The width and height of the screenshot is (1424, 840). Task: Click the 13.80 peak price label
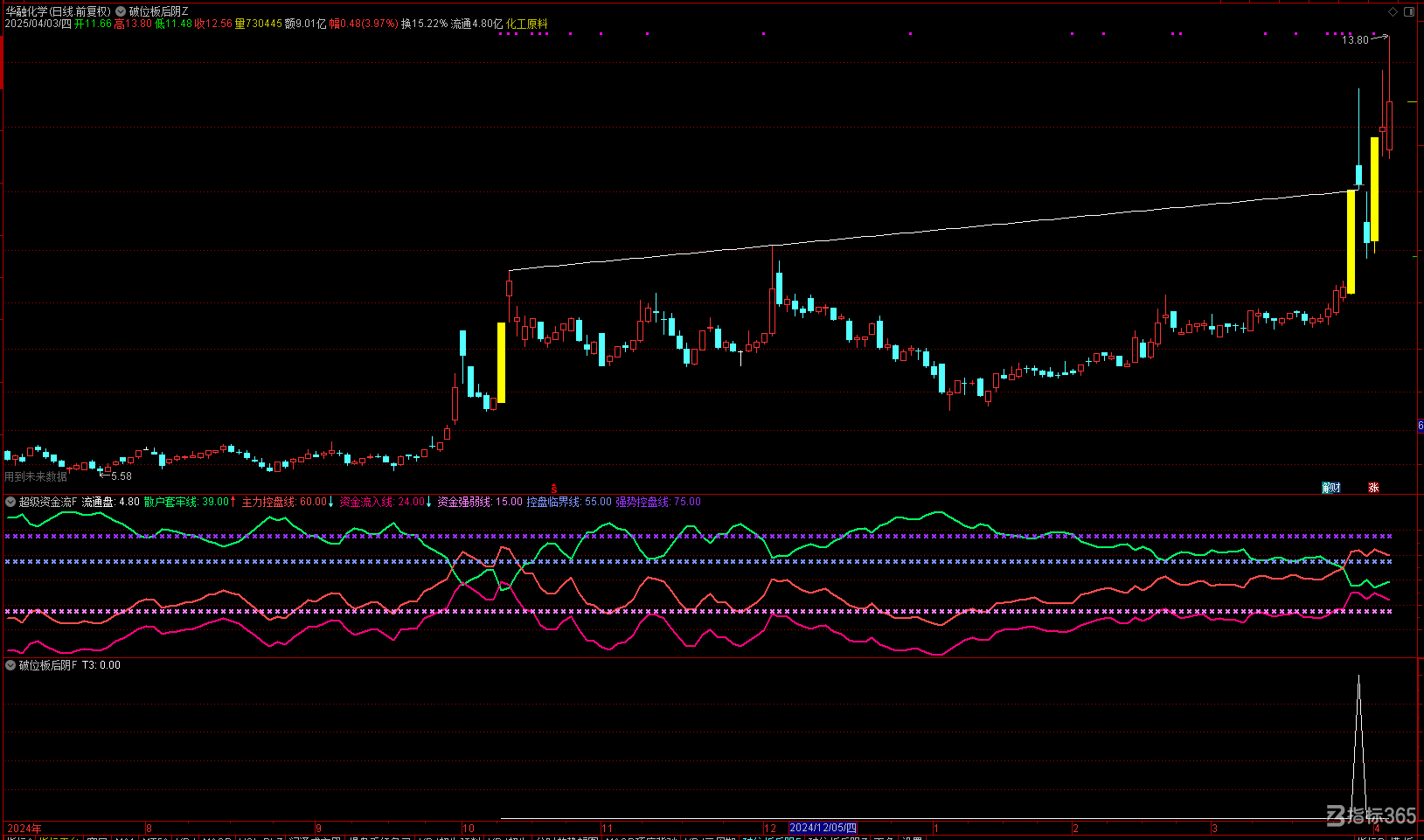pos(1355,40)
